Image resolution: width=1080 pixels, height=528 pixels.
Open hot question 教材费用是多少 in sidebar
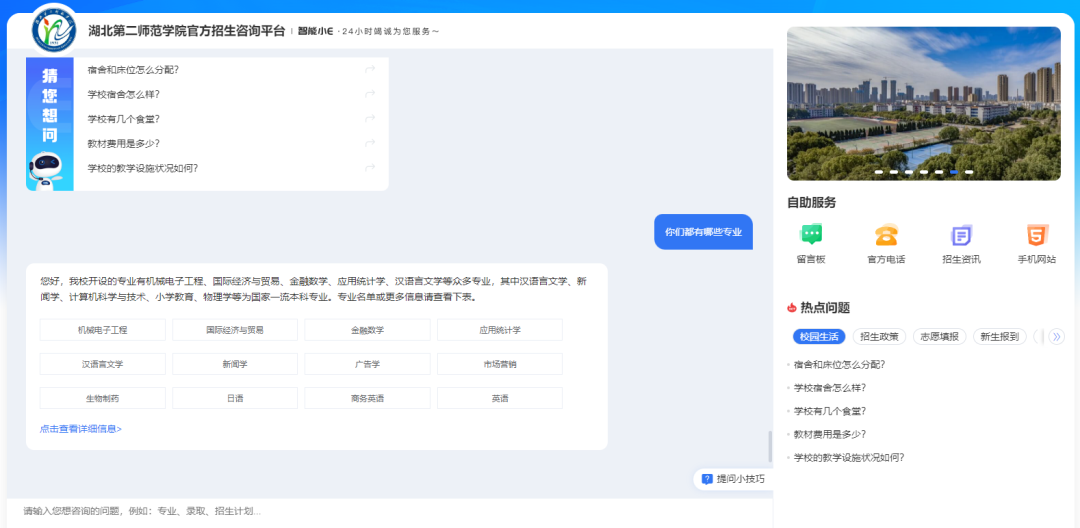[829, 434]
